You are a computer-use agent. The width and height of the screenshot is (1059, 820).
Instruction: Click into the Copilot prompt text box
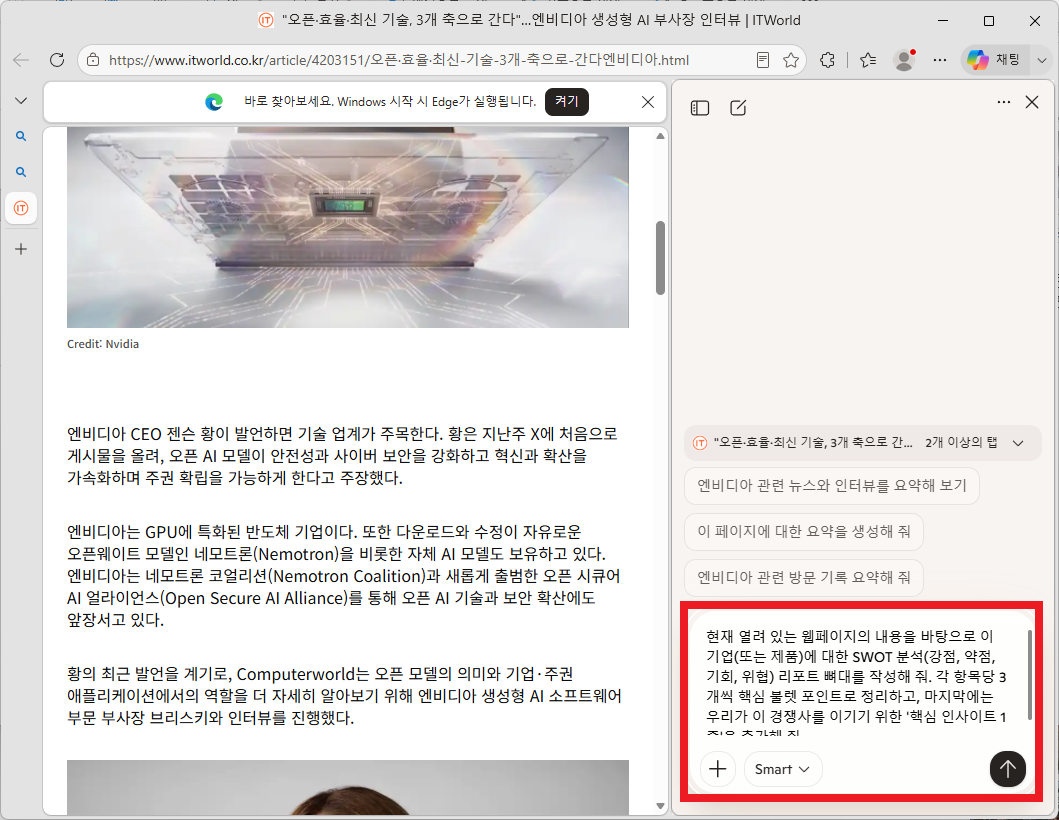point(856,682)
